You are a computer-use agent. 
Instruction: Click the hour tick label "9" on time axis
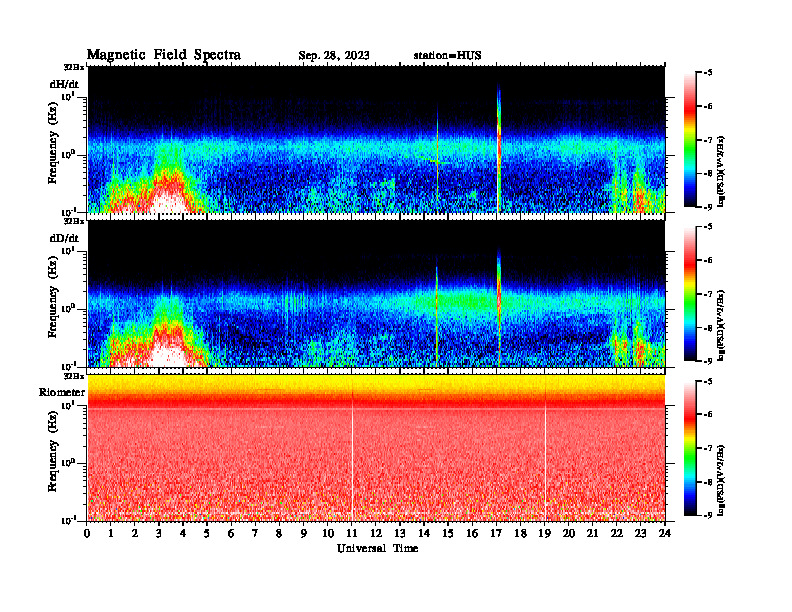[304, 534]
